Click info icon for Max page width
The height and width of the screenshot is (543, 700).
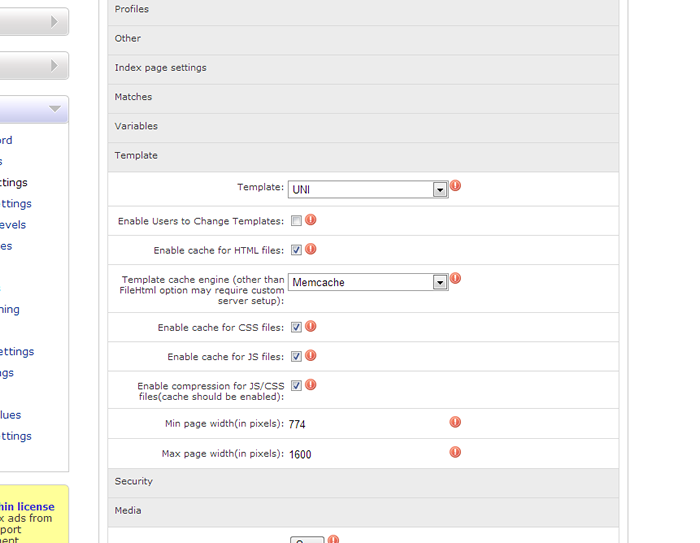pos(455,452)
